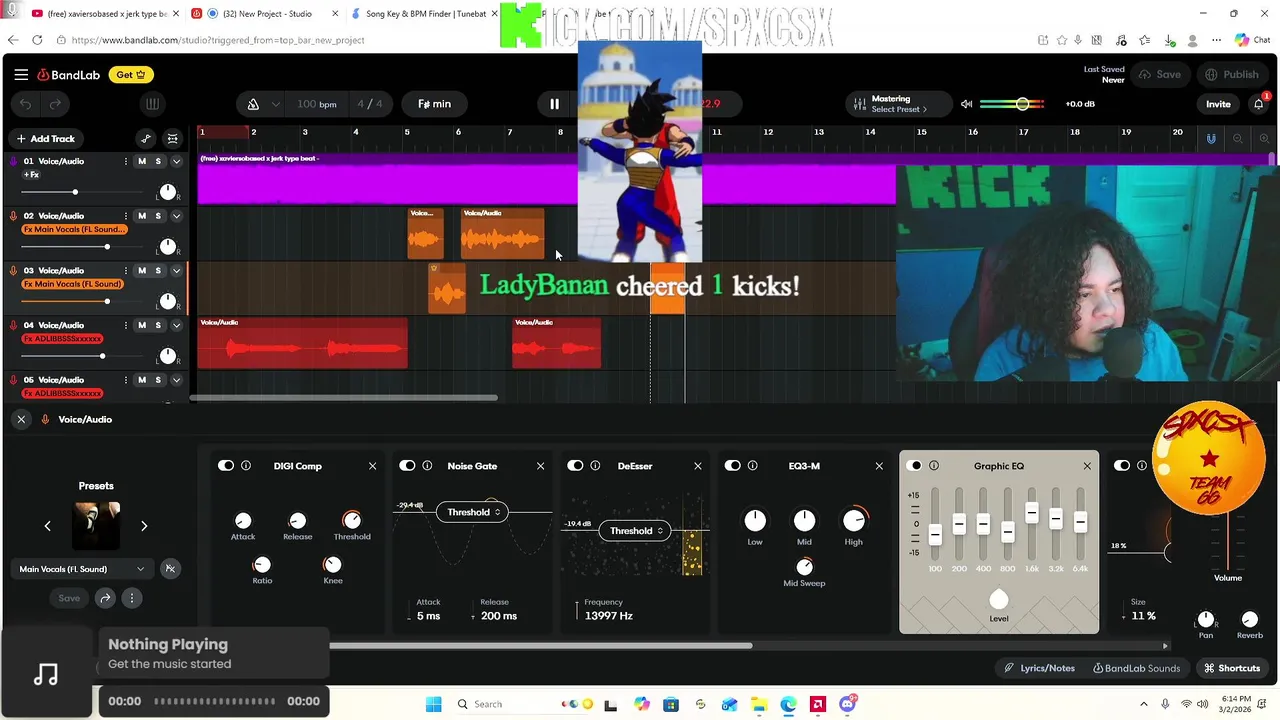Click the notifications bell icon
The height and width of the screenshot is (720, 1280).
(x=1258, y=104)
